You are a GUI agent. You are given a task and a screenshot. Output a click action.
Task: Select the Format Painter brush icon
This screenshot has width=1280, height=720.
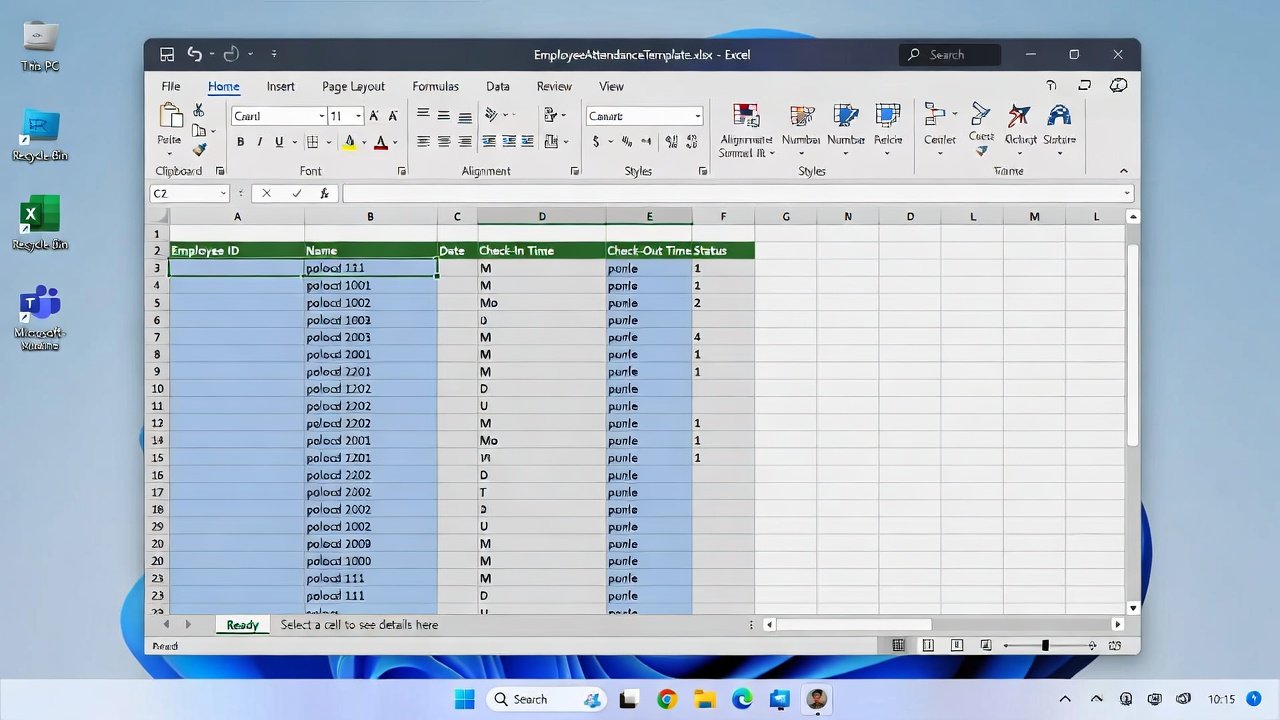[199, 149]
